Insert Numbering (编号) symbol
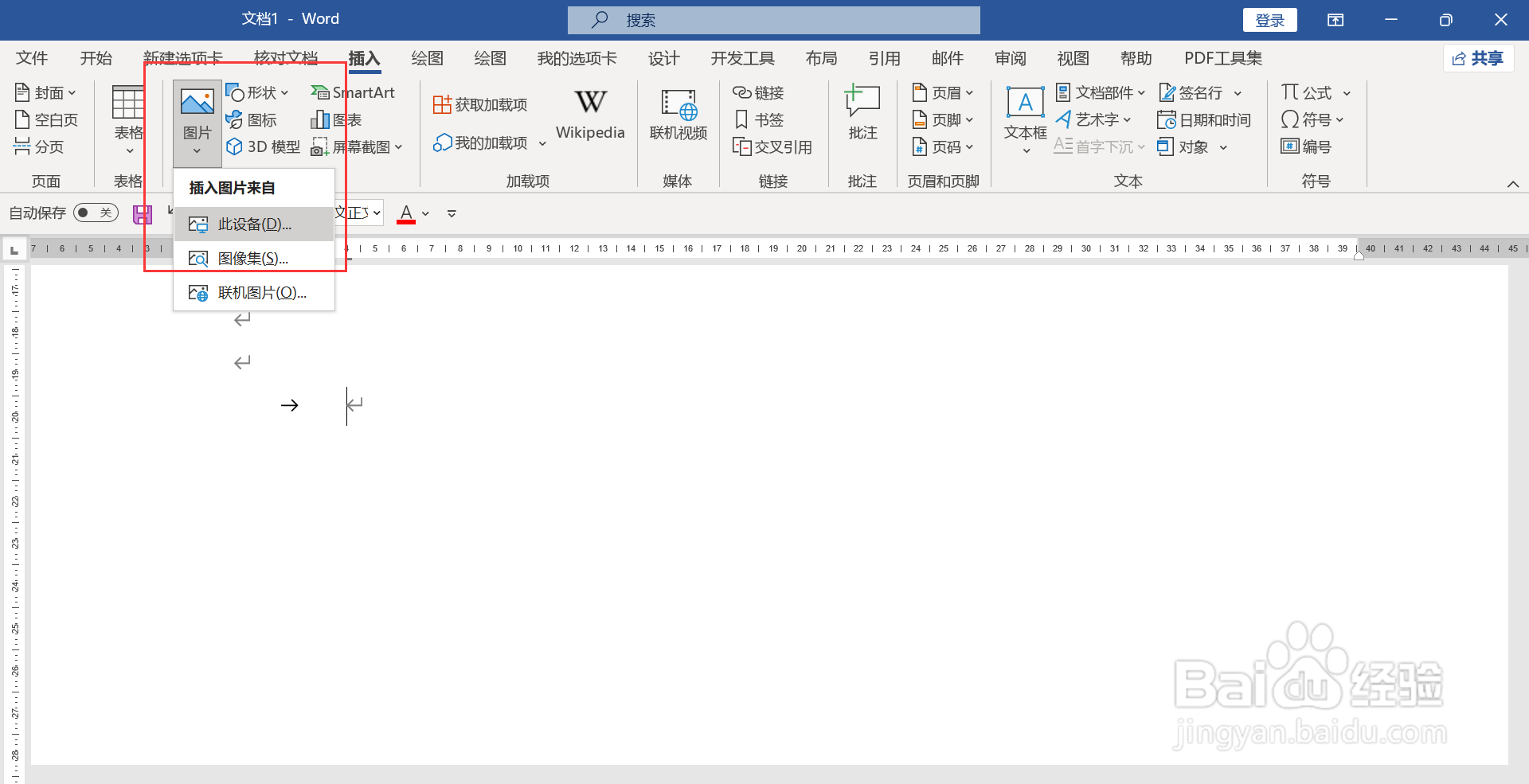1529x784 pixels. (1306, 147)
